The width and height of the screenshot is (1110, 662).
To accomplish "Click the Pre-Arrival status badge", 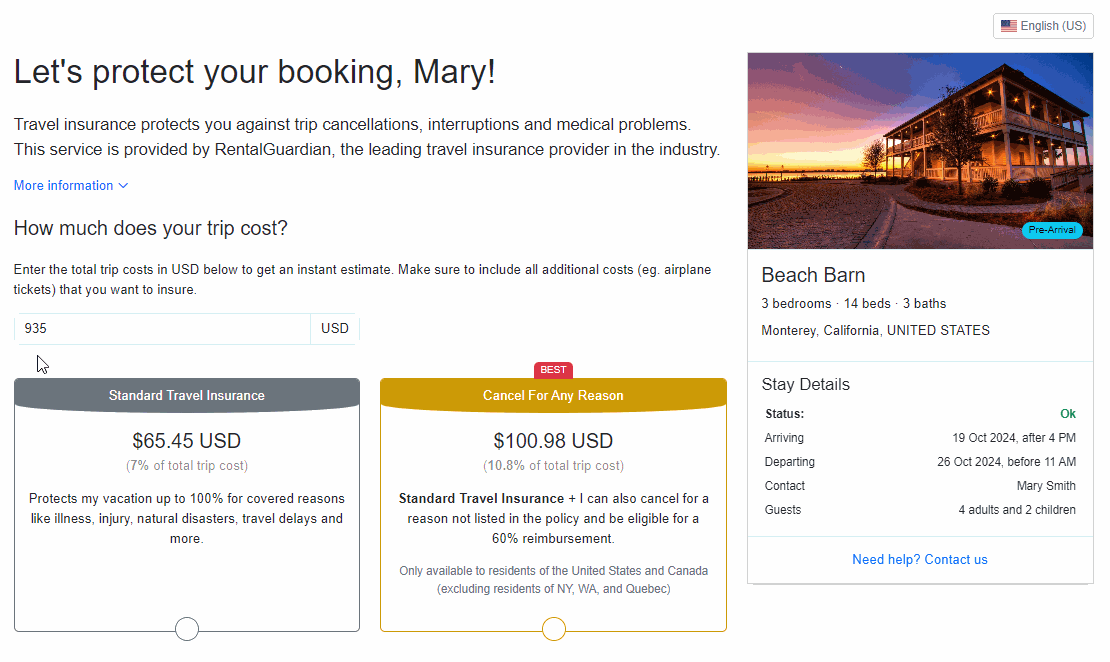I will coord(1052,230).
